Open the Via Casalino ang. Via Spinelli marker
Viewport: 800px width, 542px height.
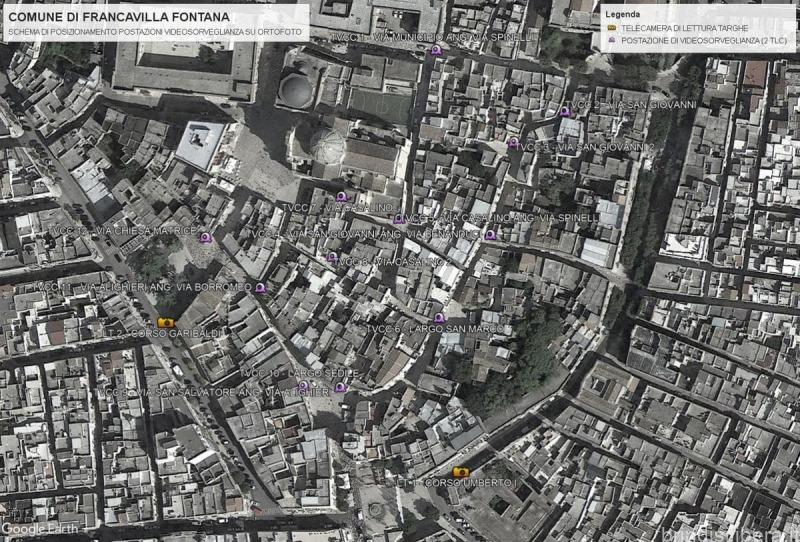click(399, 219)
